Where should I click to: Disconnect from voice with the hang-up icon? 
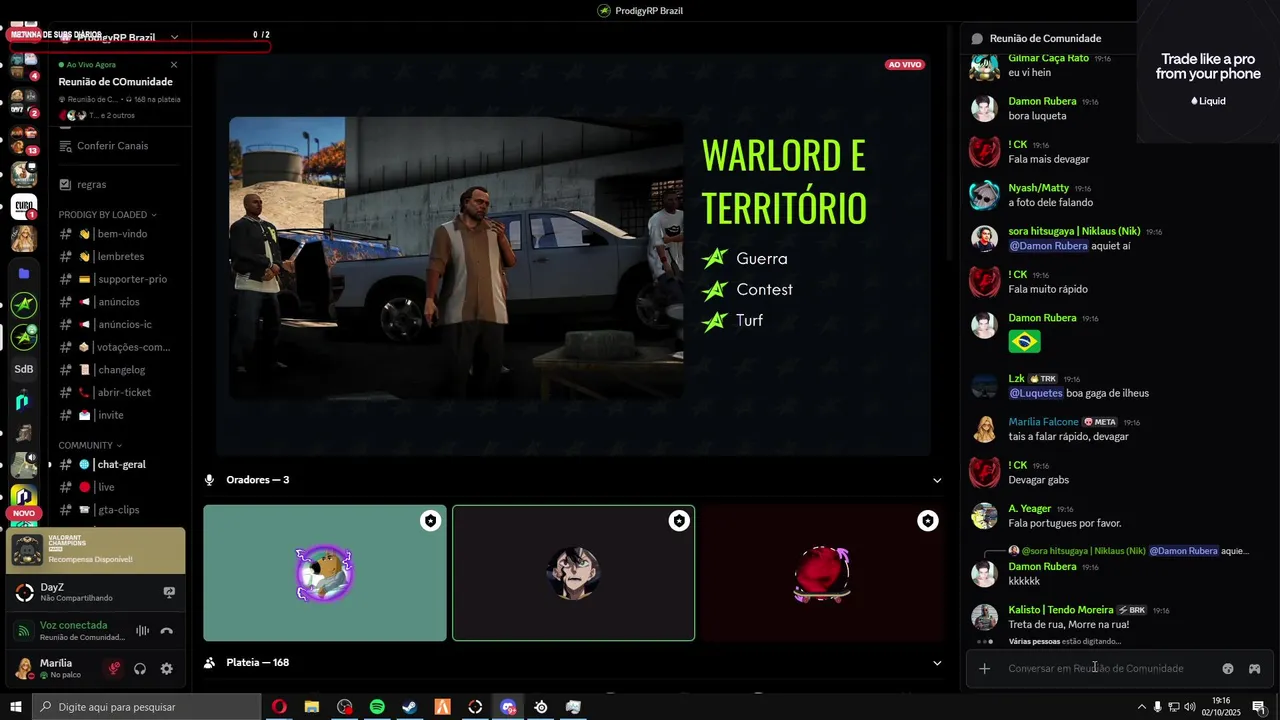click(x=166, y=631)
